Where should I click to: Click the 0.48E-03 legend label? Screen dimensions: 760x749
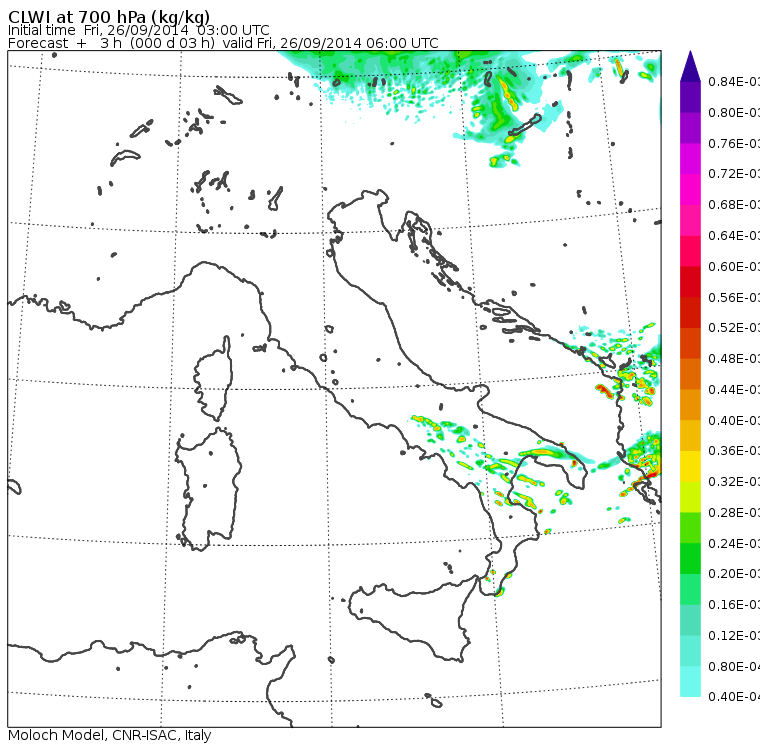point(734,359)
